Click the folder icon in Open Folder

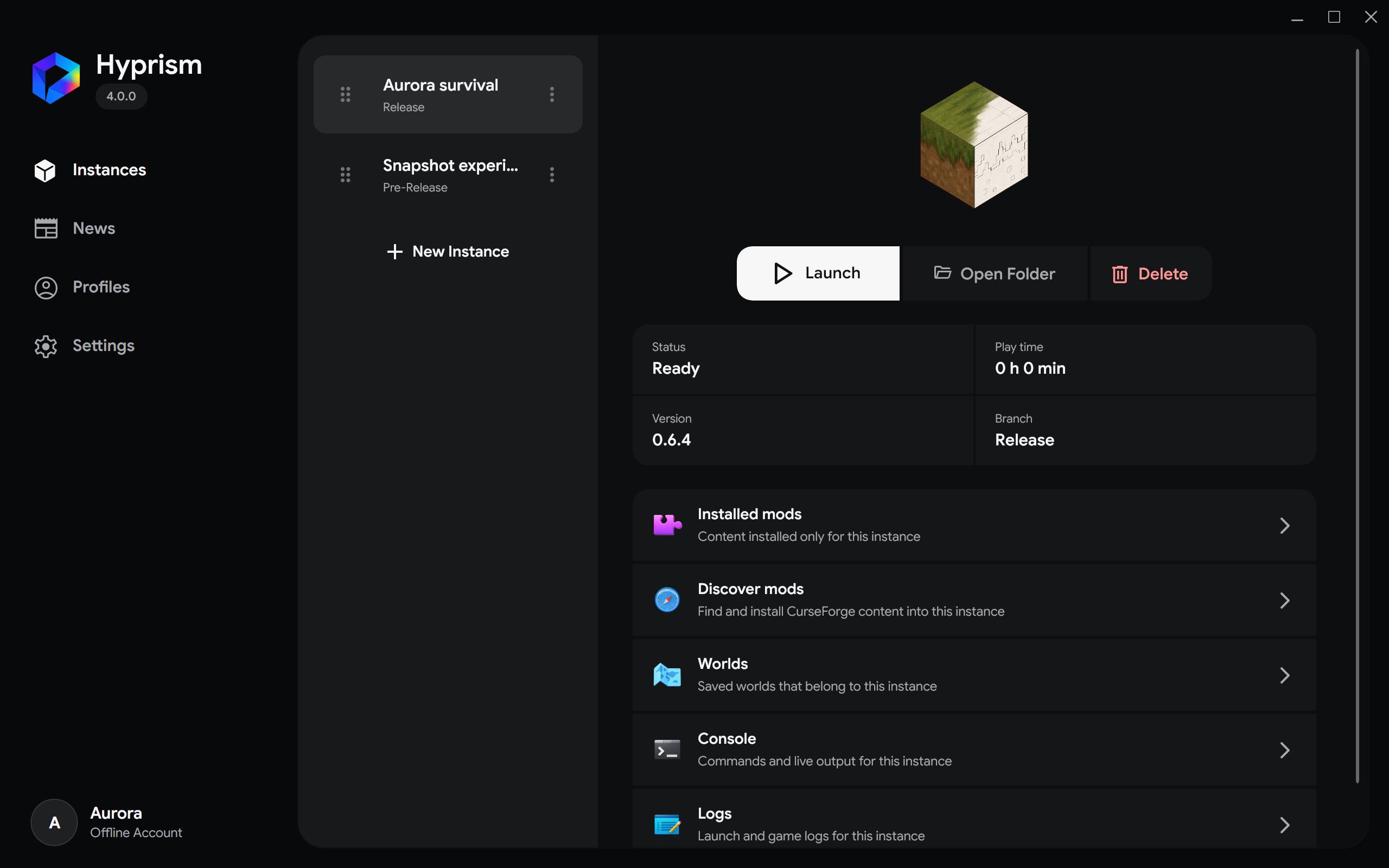942,272
